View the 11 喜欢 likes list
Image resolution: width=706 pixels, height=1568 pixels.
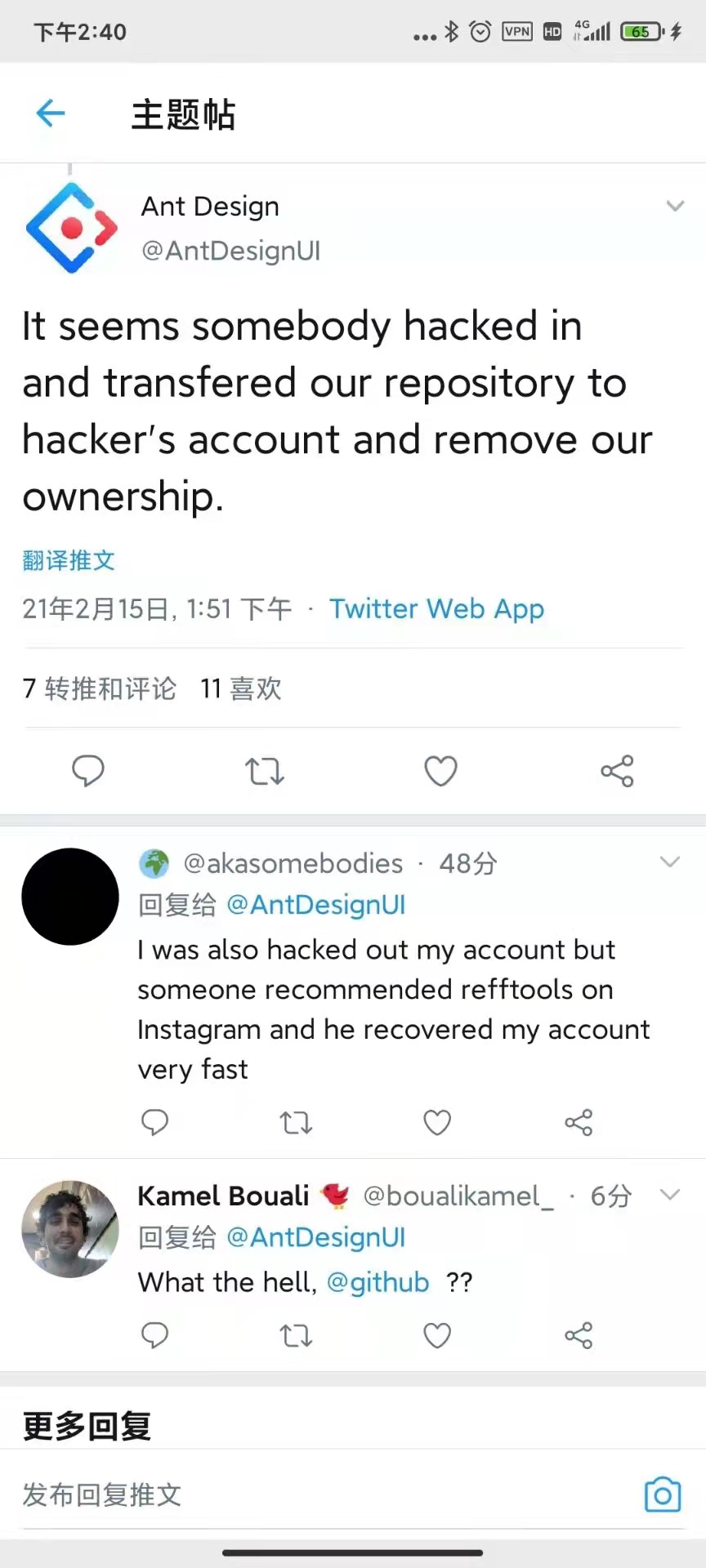[x=241, y=688]
